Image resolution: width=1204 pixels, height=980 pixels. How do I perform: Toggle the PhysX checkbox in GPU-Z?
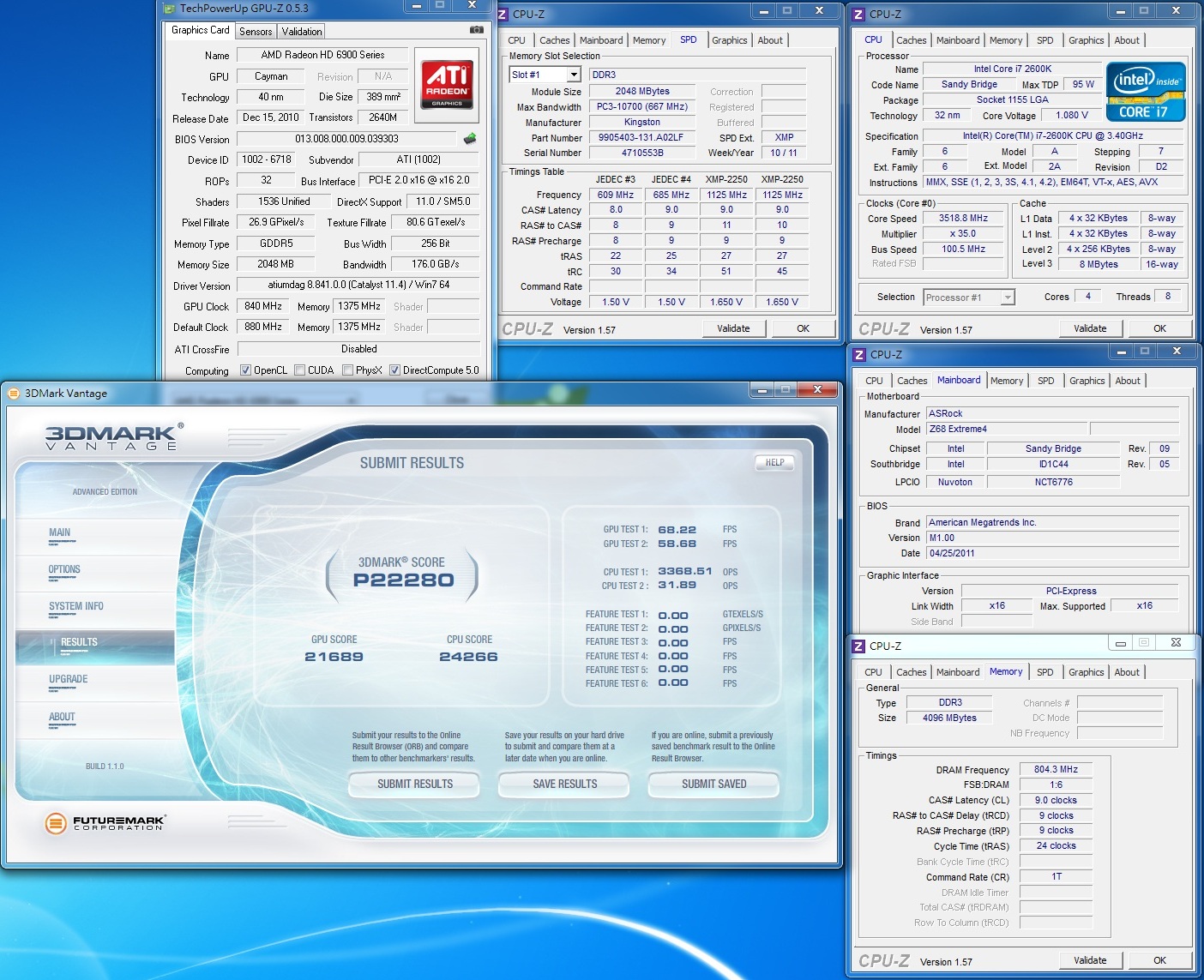tap(347, 370)
